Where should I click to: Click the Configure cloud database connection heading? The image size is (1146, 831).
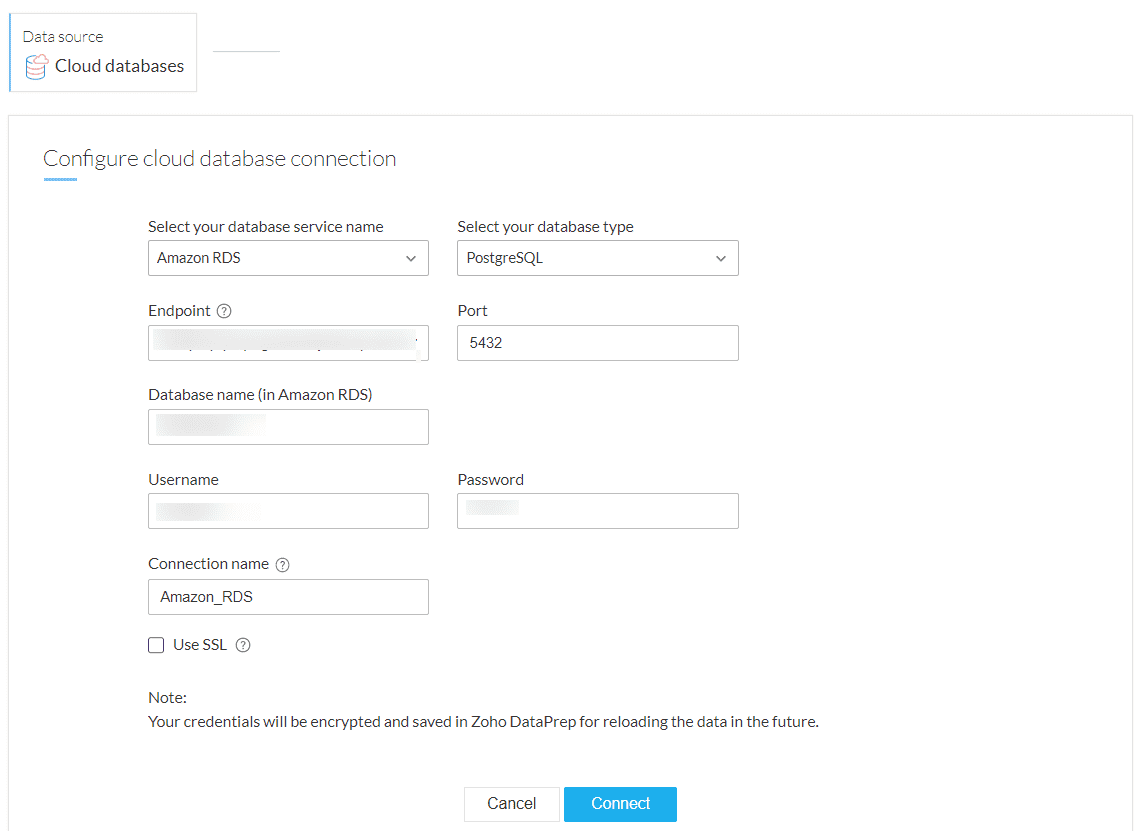click(x=220, y=159)
